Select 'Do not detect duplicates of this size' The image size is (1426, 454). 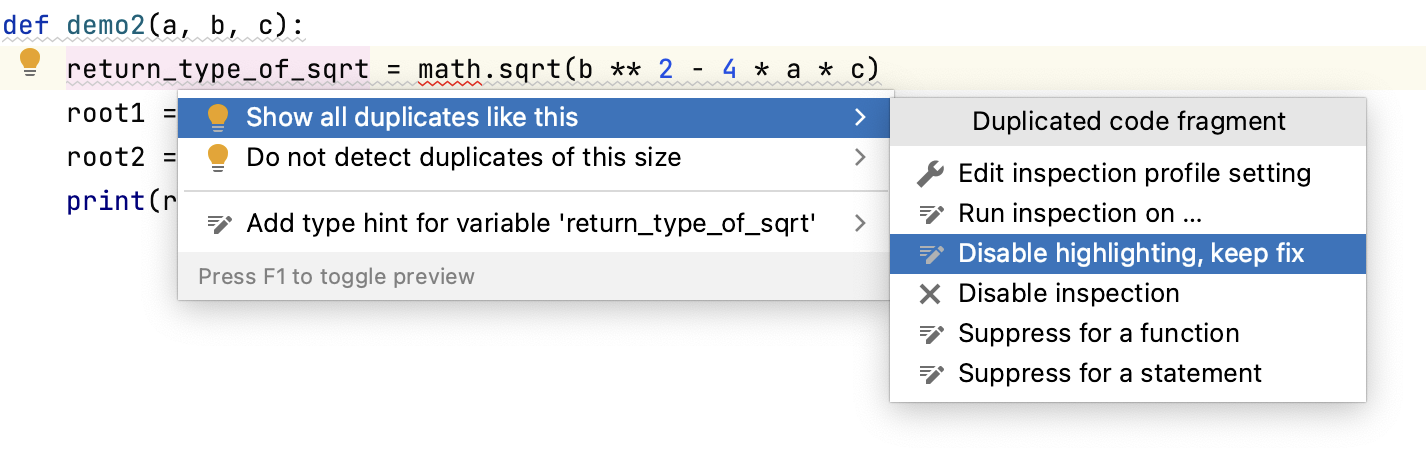[463, 158]
